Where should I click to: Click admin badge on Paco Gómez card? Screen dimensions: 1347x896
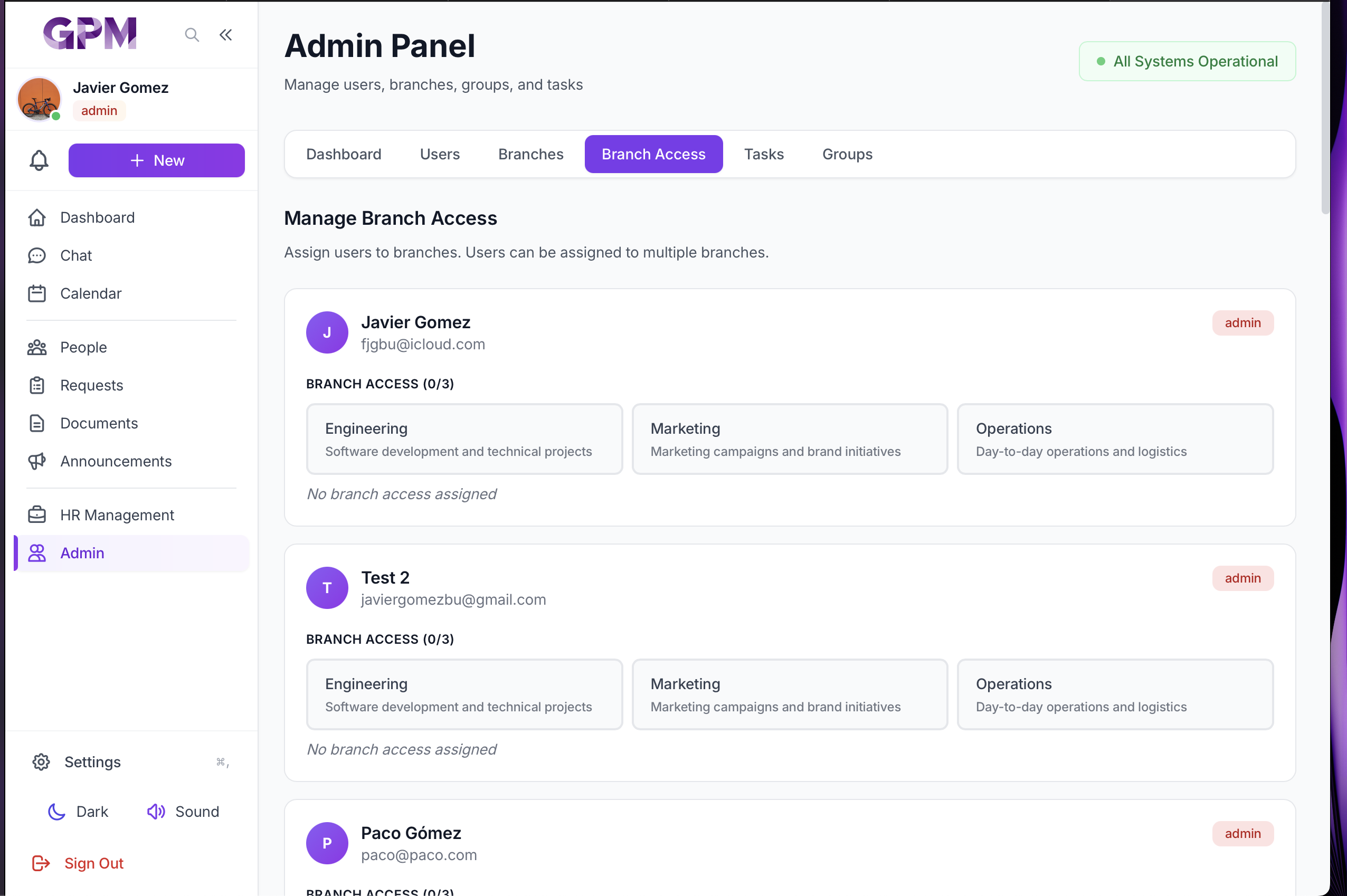(x=1242, y=834)
